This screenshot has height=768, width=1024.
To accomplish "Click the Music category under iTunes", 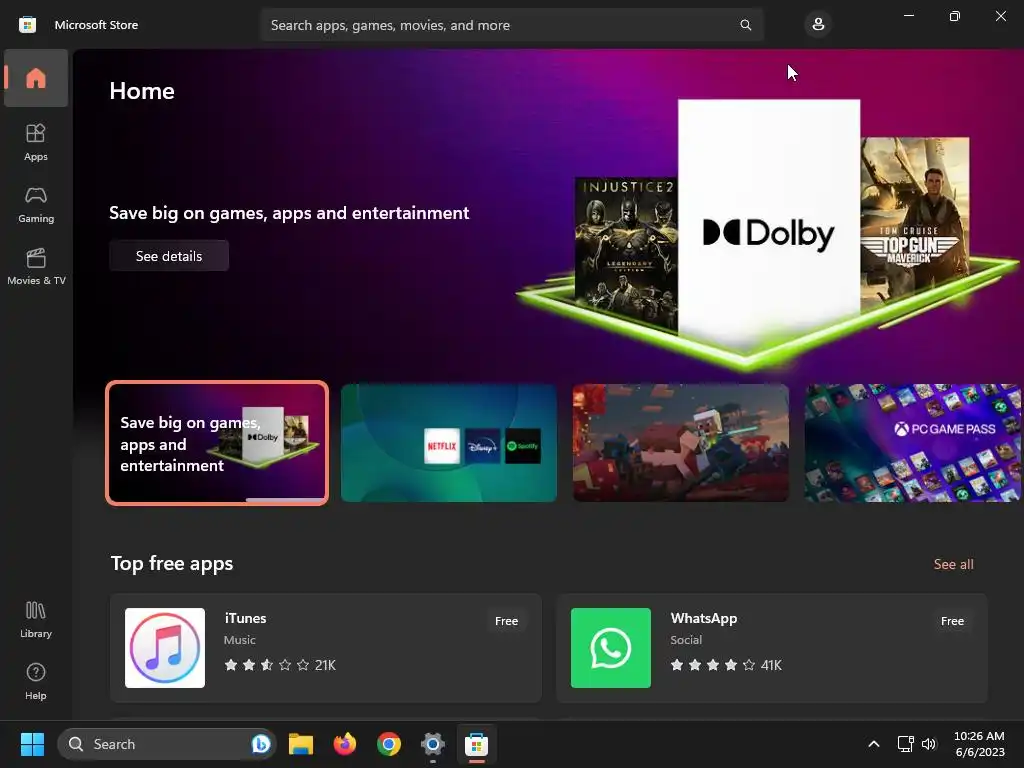I will pyautogui.click(x=240, y=640).
